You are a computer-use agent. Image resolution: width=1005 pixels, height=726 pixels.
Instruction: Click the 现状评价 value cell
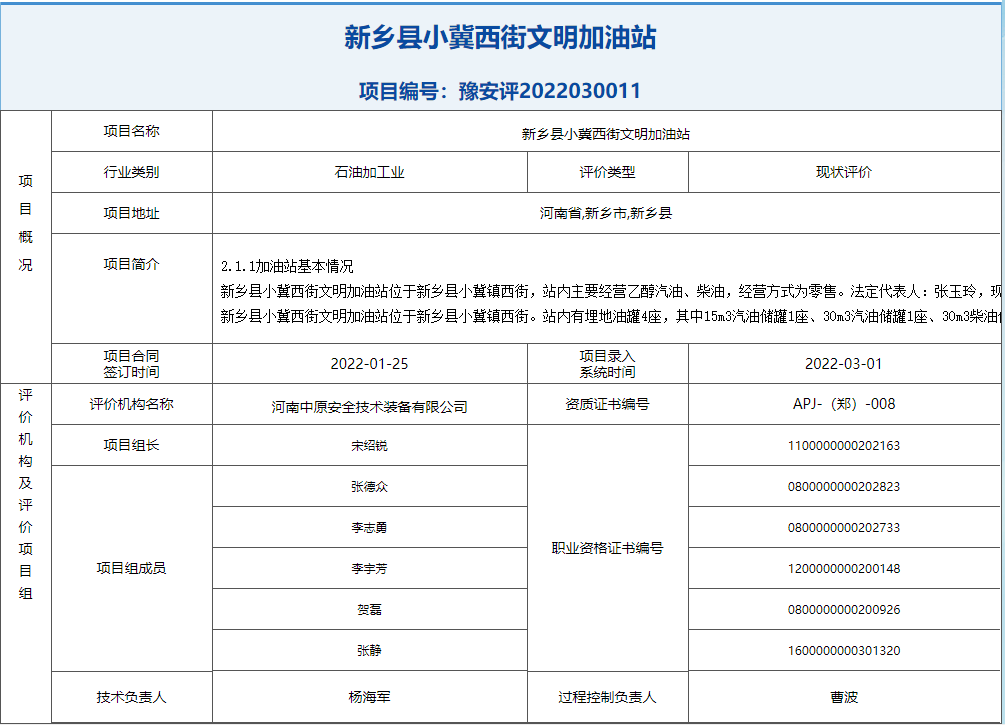844,172
